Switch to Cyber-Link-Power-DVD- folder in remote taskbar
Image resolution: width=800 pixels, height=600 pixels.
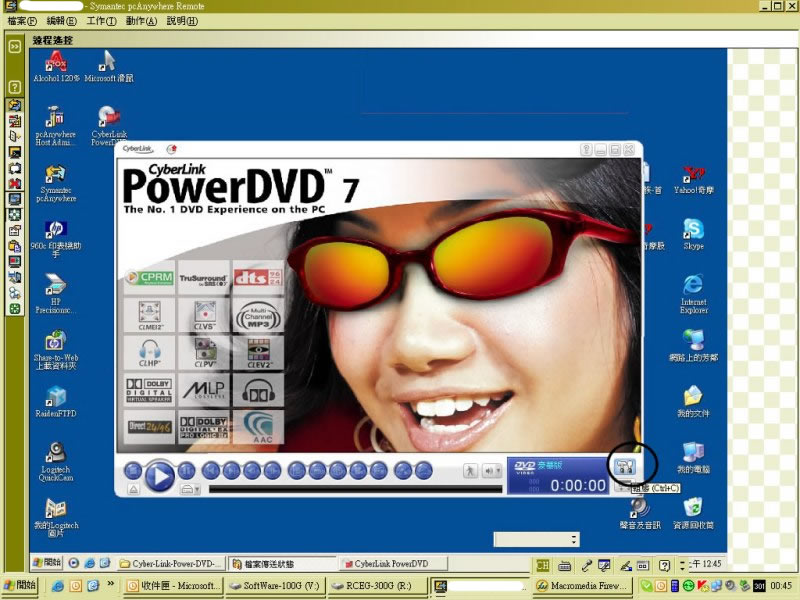pyautogui.click(x=171, y=564)
